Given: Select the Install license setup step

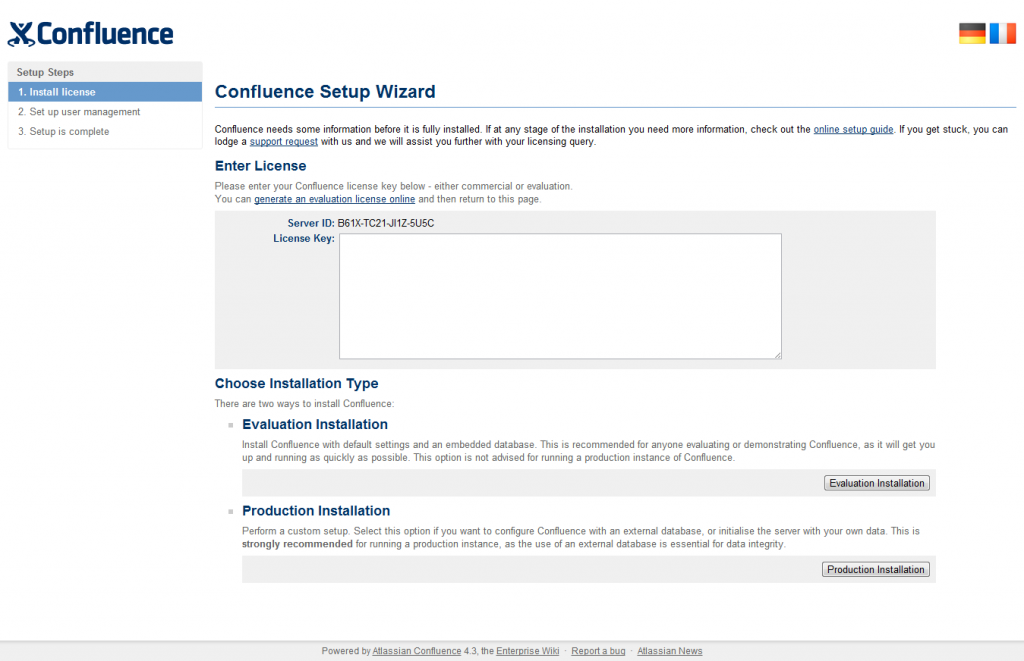Looking at the screenshot, I should click(x=105, y=92).
